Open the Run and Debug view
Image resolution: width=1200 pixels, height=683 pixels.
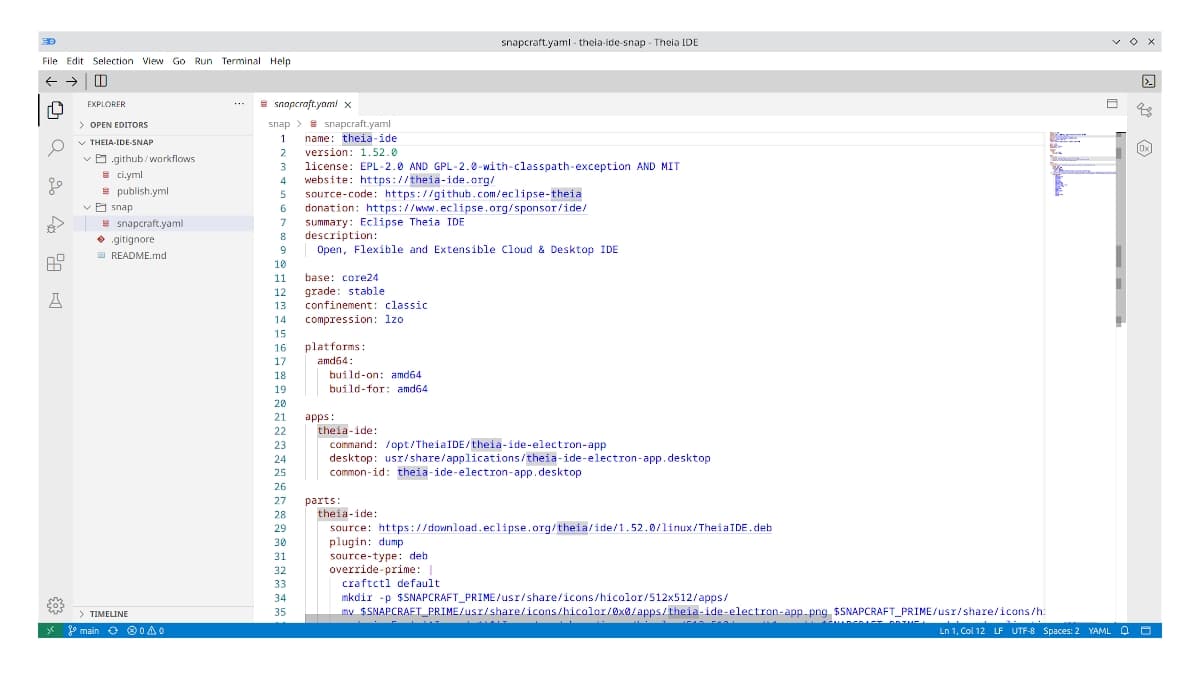click(56, 225)
